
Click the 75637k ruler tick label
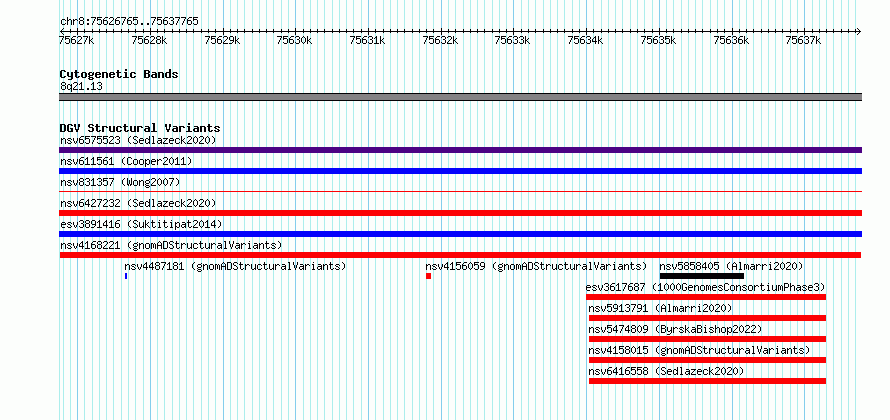tap(803, 40)
